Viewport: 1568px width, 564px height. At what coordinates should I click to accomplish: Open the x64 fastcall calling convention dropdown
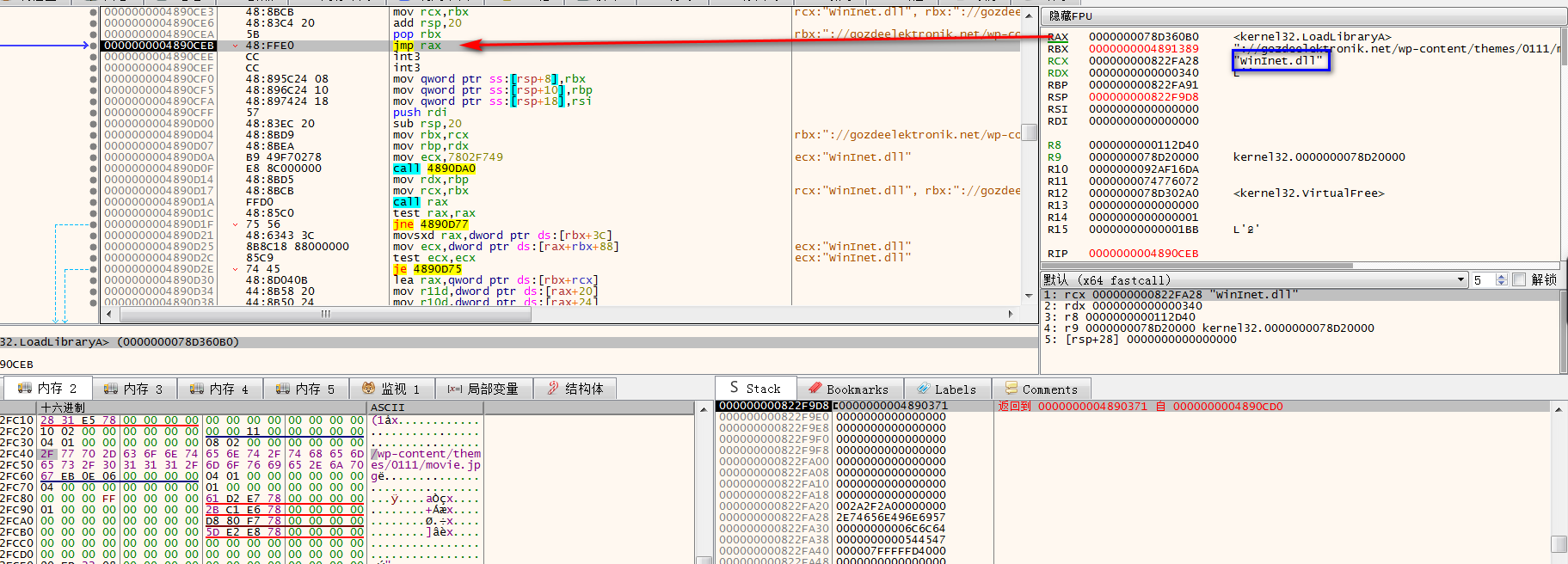click(x=1460, y=279)
